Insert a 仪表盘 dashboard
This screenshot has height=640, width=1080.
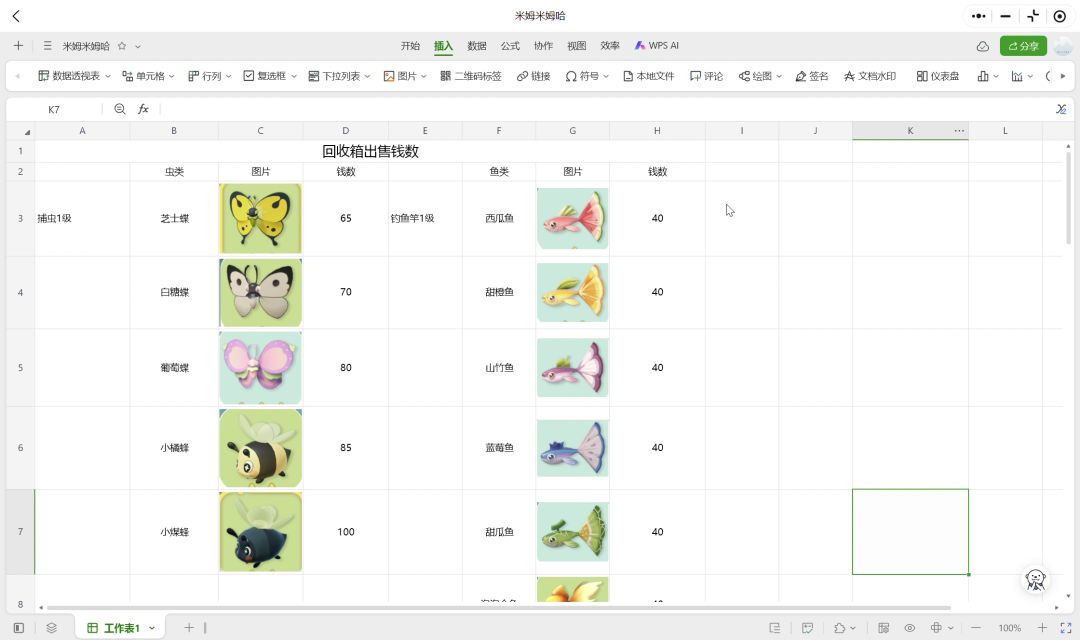(x=938, y=76)
